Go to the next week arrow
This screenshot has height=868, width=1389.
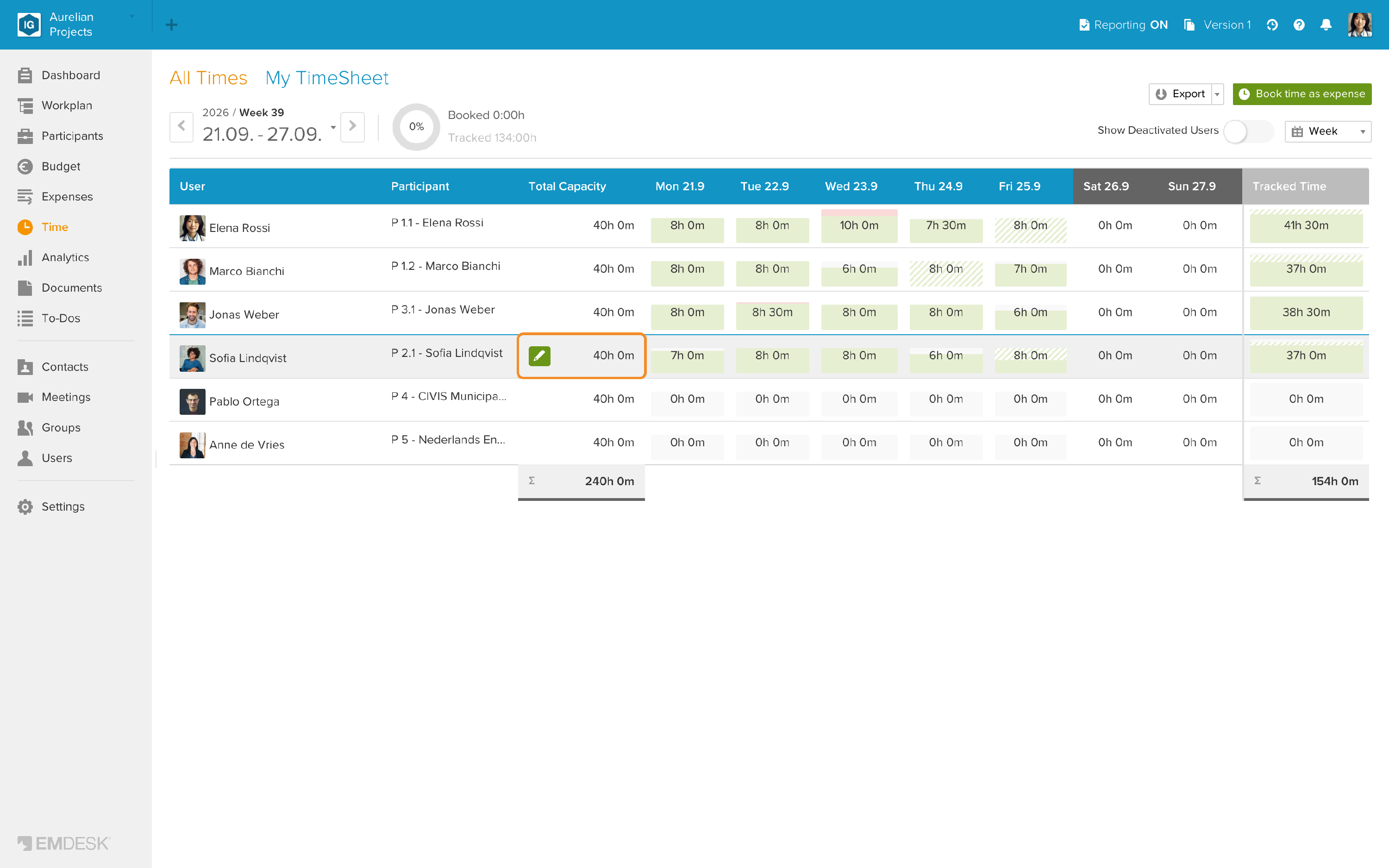click(x=352, y=126)
